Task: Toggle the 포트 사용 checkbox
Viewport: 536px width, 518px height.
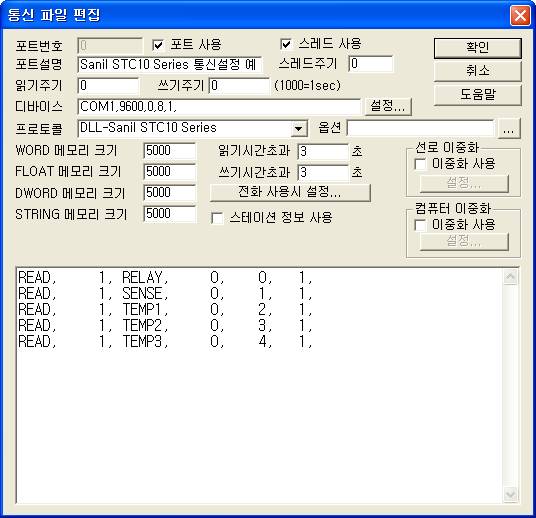Action: [158, 45]
